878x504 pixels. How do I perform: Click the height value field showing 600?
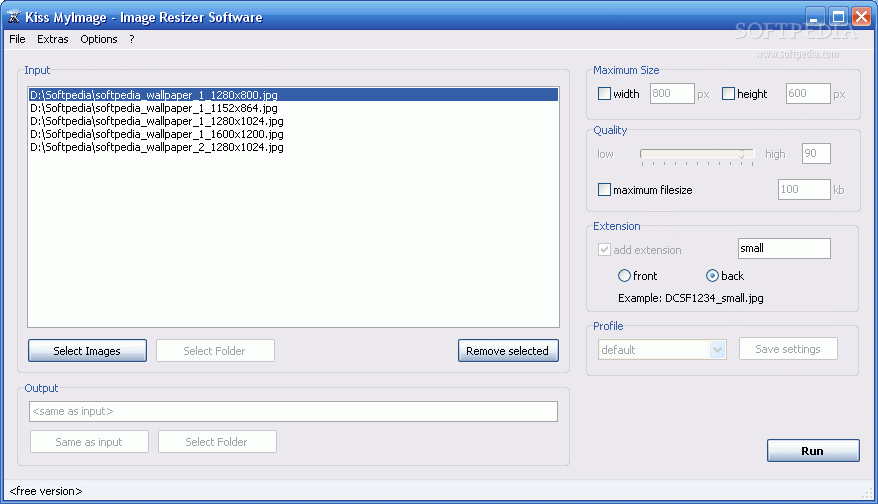(x=807, y=94)
